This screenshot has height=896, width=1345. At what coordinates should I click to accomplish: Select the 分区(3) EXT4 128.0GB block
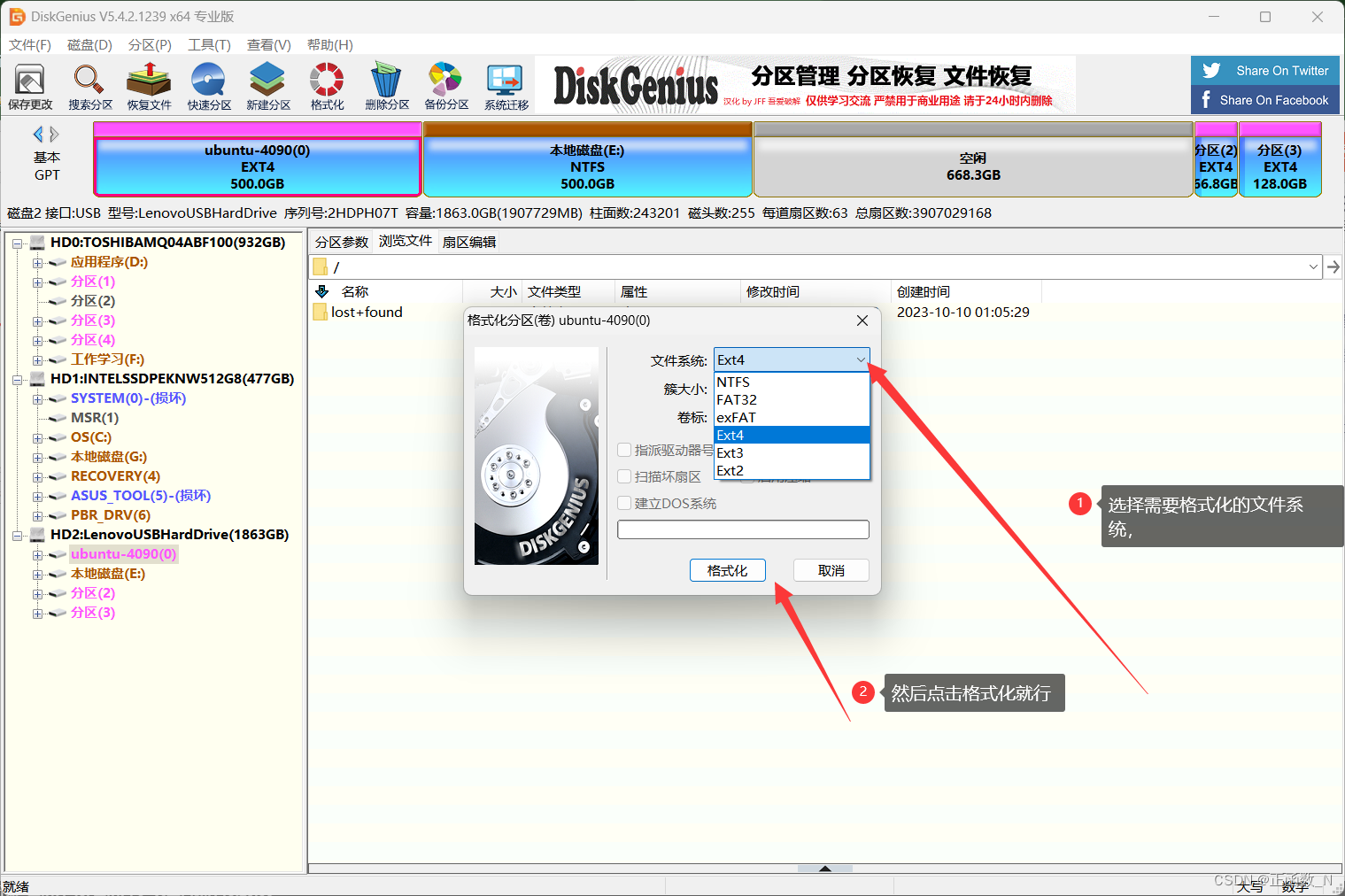pos(1280,159)
